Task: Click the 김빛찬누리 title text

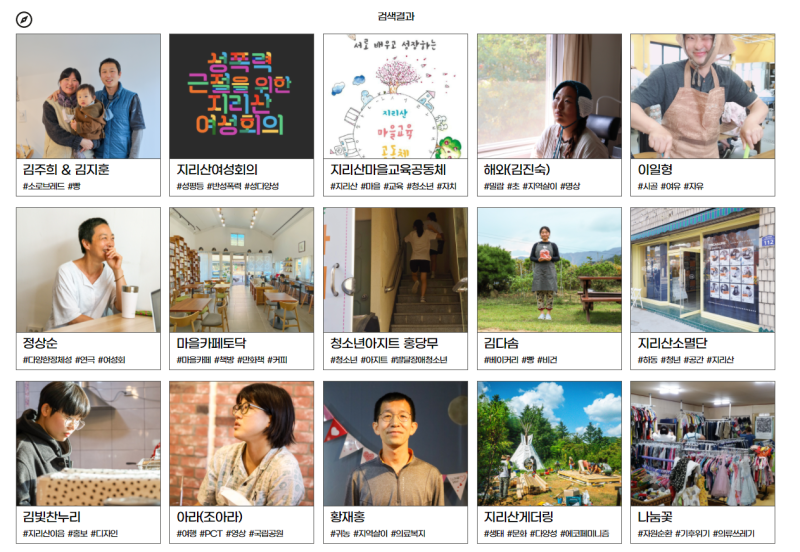Action: coord(52,517)
